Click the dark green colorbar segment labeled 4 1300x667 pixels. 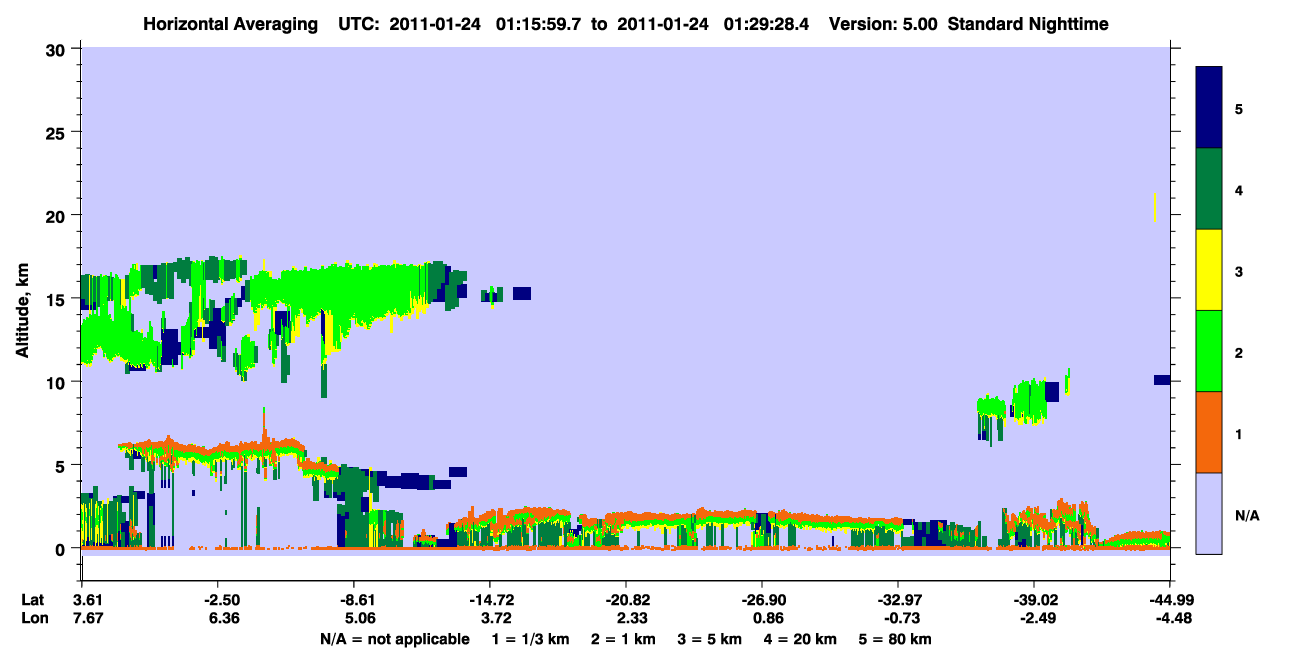[x=1210, y=189]
